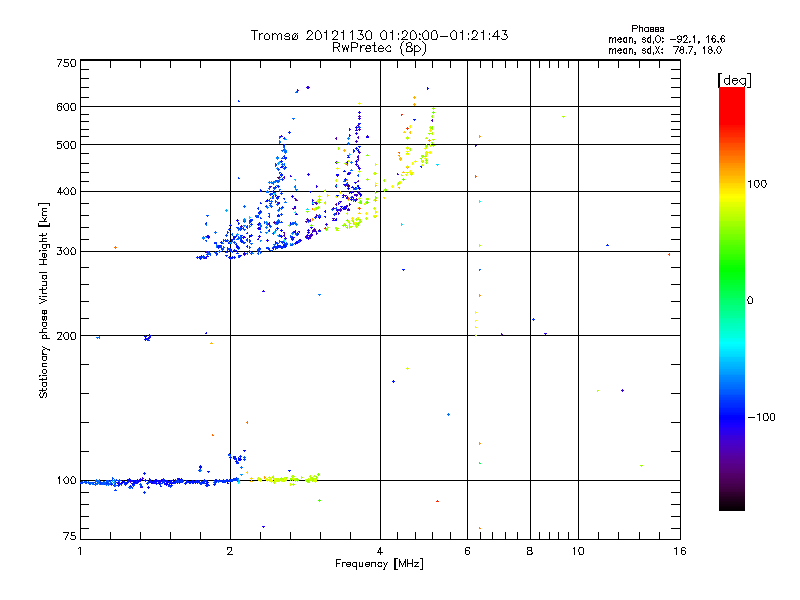Click the black bottom of the phase colorbar

click(732, 503)
